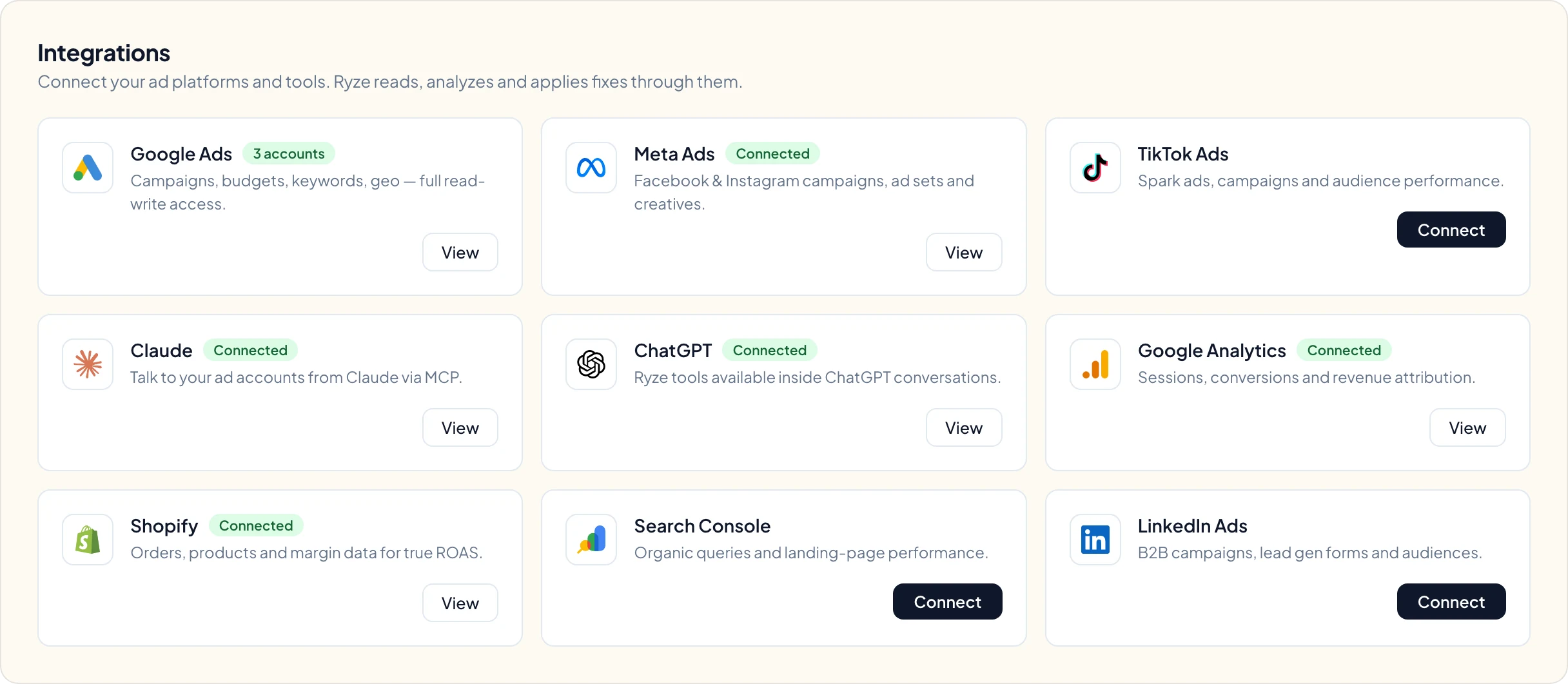Click the '3 accounts' badge
The image size is (1568, 684).
pos(289,153)
